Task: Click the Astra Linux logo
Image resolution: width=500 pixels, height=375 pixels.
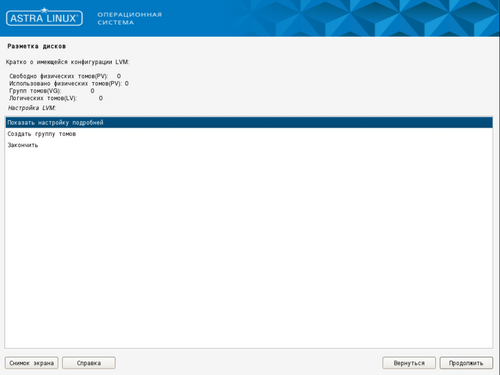Action: [x=44, y=17]
